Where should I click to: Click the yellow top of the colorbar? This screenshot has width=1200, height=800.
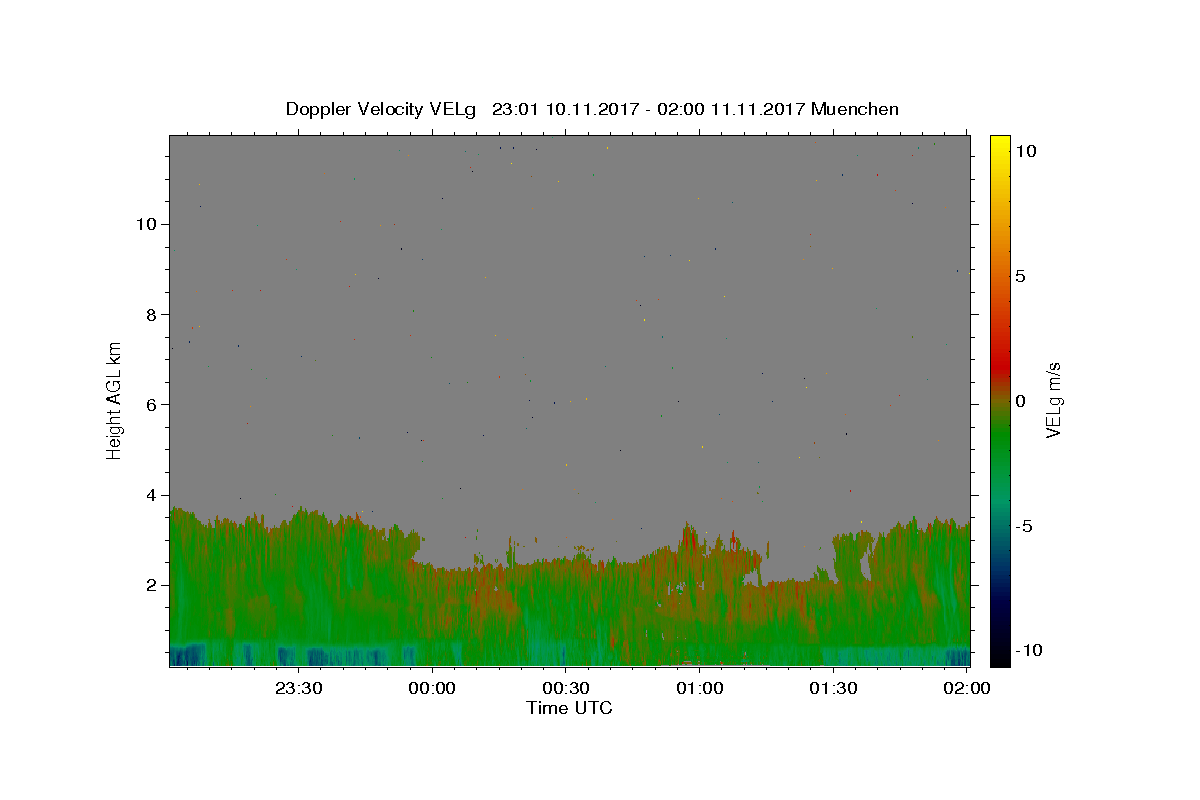(x=999, y=145)
